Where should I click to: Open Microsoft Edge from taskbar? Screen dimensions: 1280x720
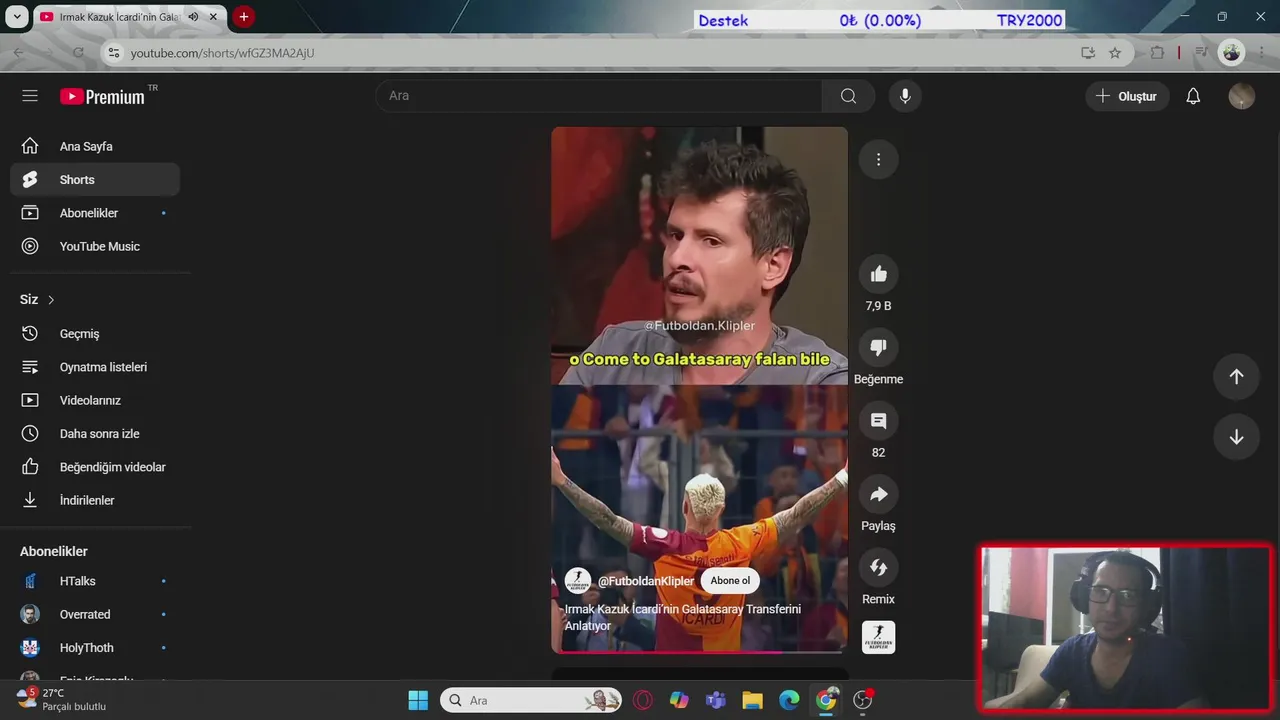pyautogui.click(x=789, y=700)
